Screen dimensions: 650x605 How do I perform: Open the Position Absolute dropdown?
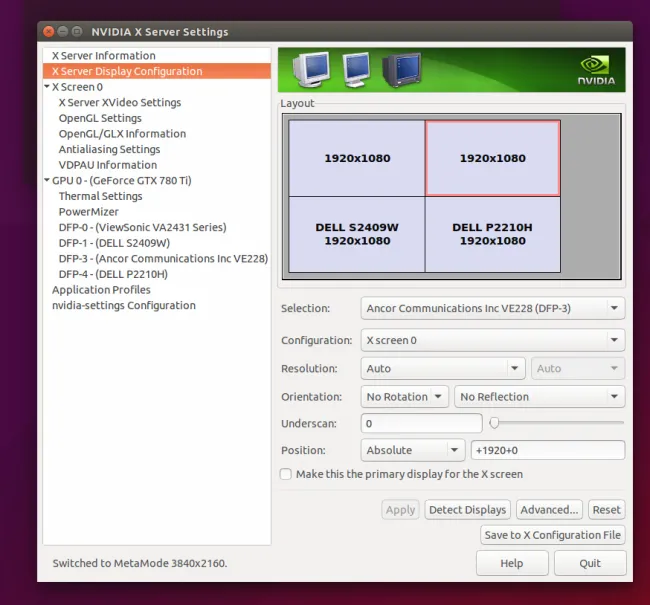pyautogui.click(x=412, y=450)
